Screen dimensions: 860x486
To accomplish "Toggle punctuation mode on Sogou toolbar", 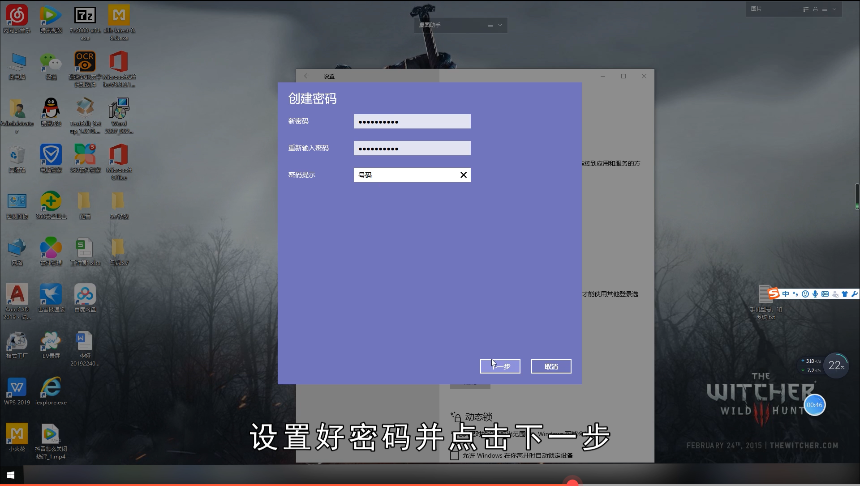I will [795, 294].
